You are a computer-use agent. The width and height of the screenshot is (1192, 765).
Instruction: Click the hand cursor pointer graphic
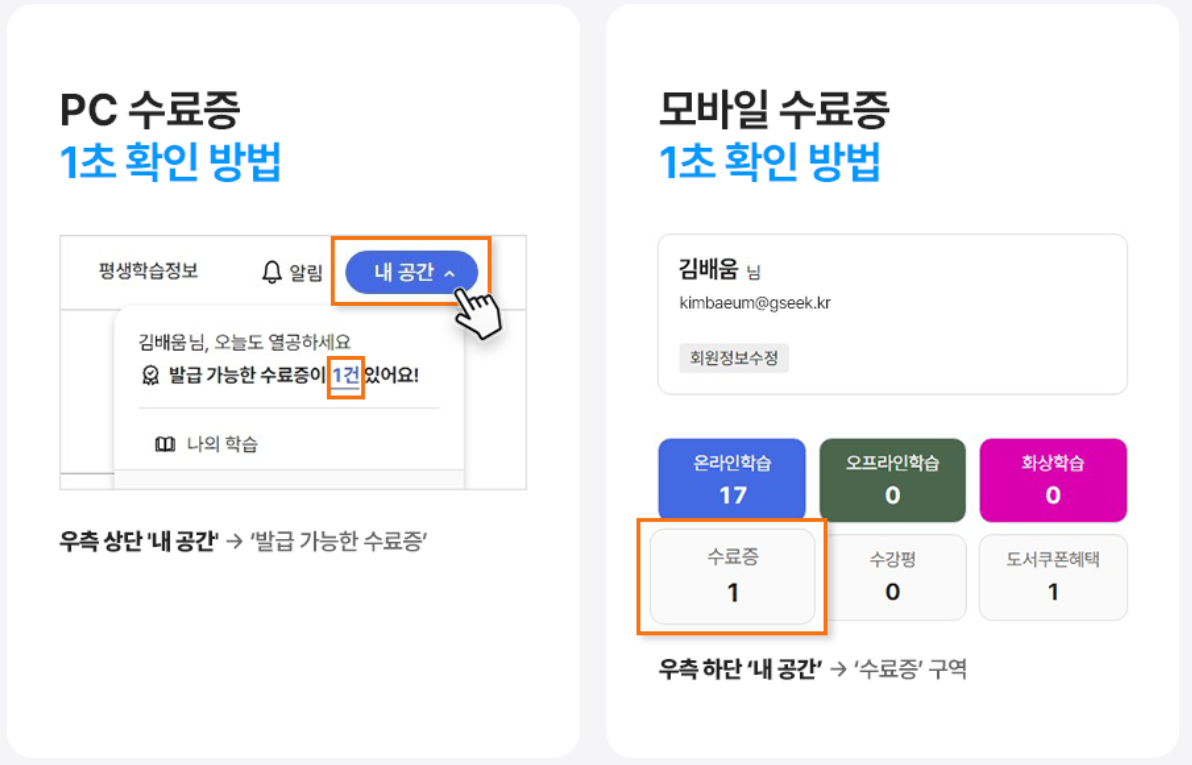478,313
